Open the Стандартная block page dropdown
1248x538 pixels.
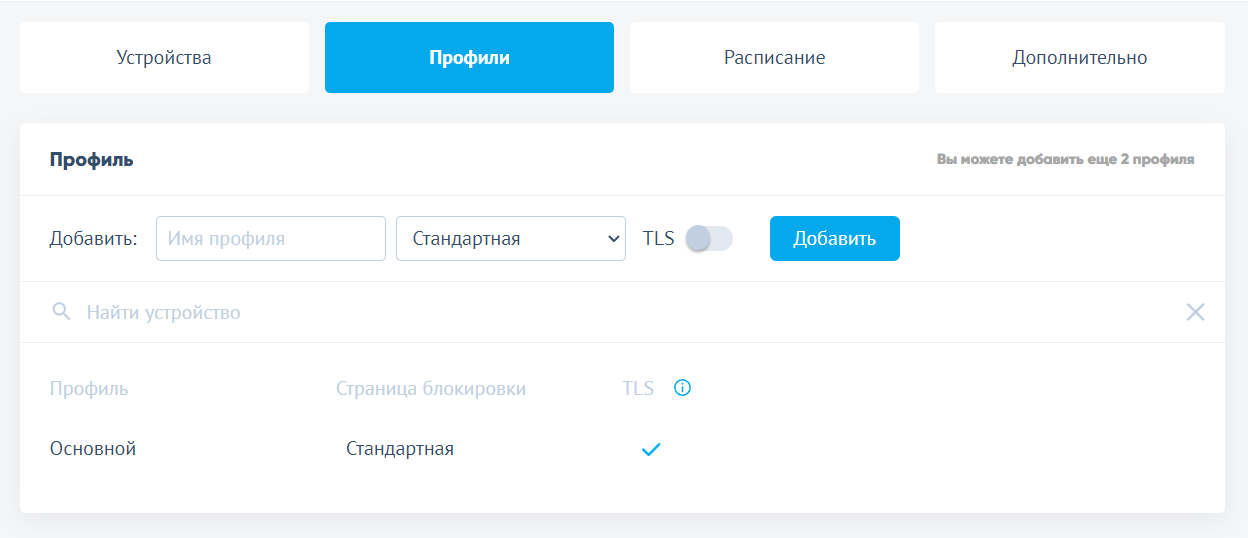point(511,239)
